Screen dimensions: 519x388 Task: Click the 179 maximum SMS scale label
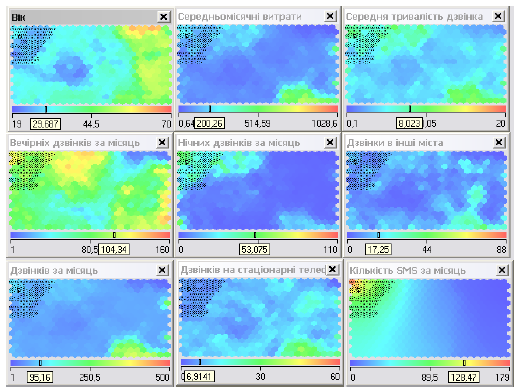(502, 377)
